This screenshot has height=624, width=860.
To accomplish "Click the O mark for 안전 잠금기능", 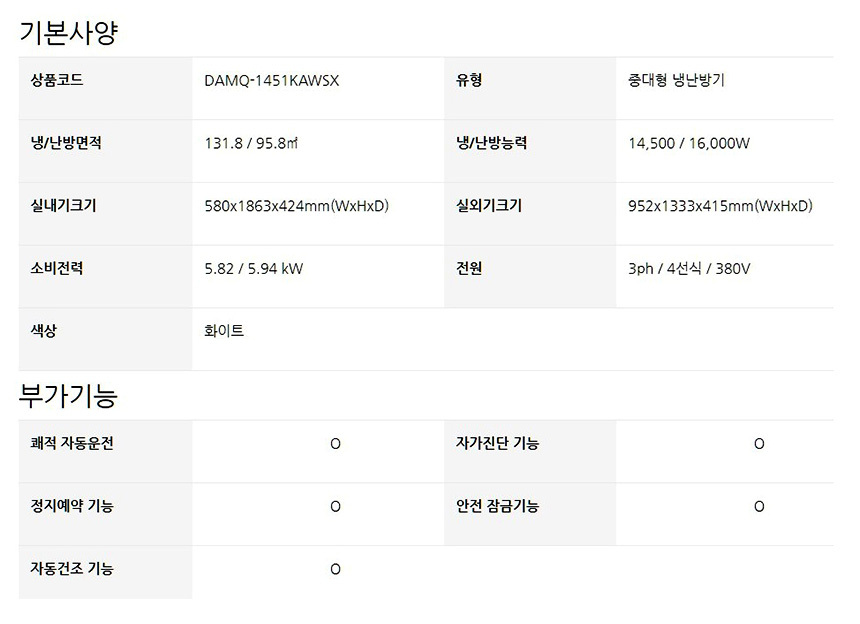I will (x=759, y=507).
